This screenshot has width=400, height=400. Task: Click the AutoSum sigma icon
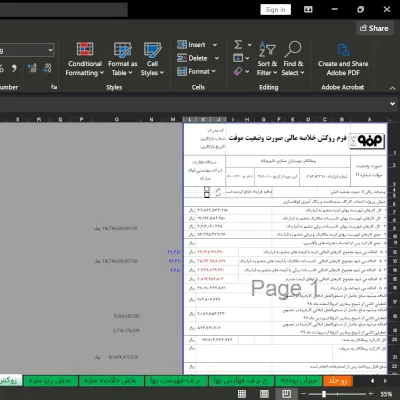click(x=238, y=44)
